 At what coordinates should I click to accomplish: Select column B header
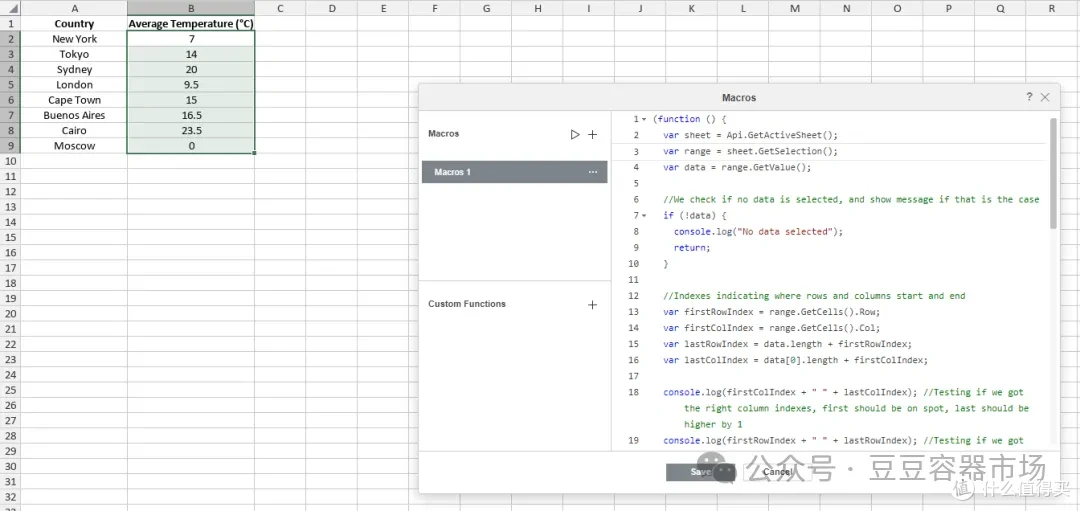(x=191, y=8)
